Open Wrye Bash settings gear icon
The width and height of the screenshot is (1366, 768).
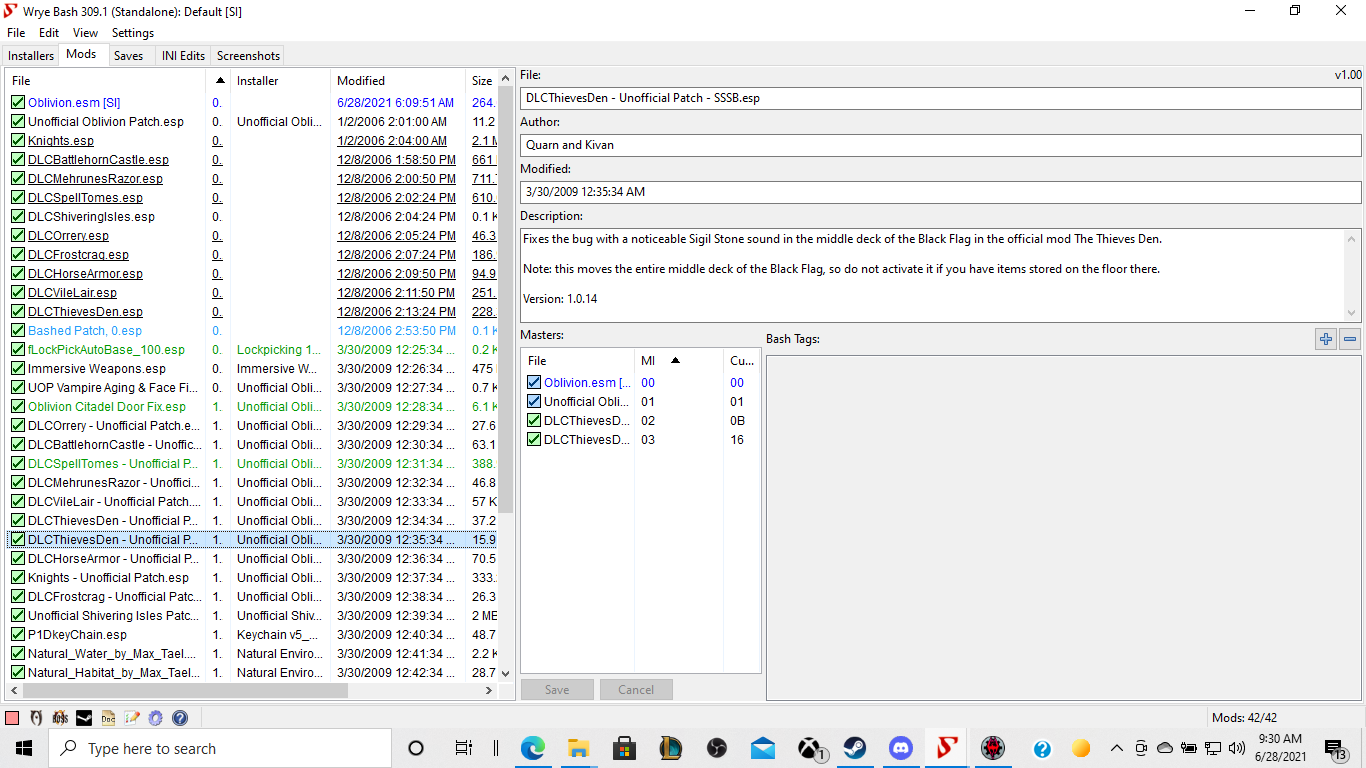click(156, 718)
